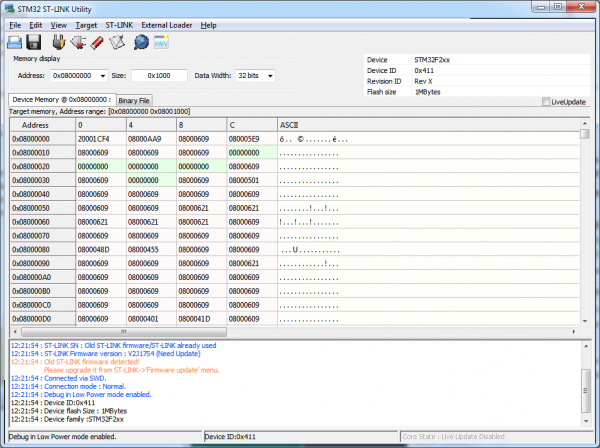600x448 pixels.
Task: Open the globe website toolbar icon
Action: click(x=141, y=42)
